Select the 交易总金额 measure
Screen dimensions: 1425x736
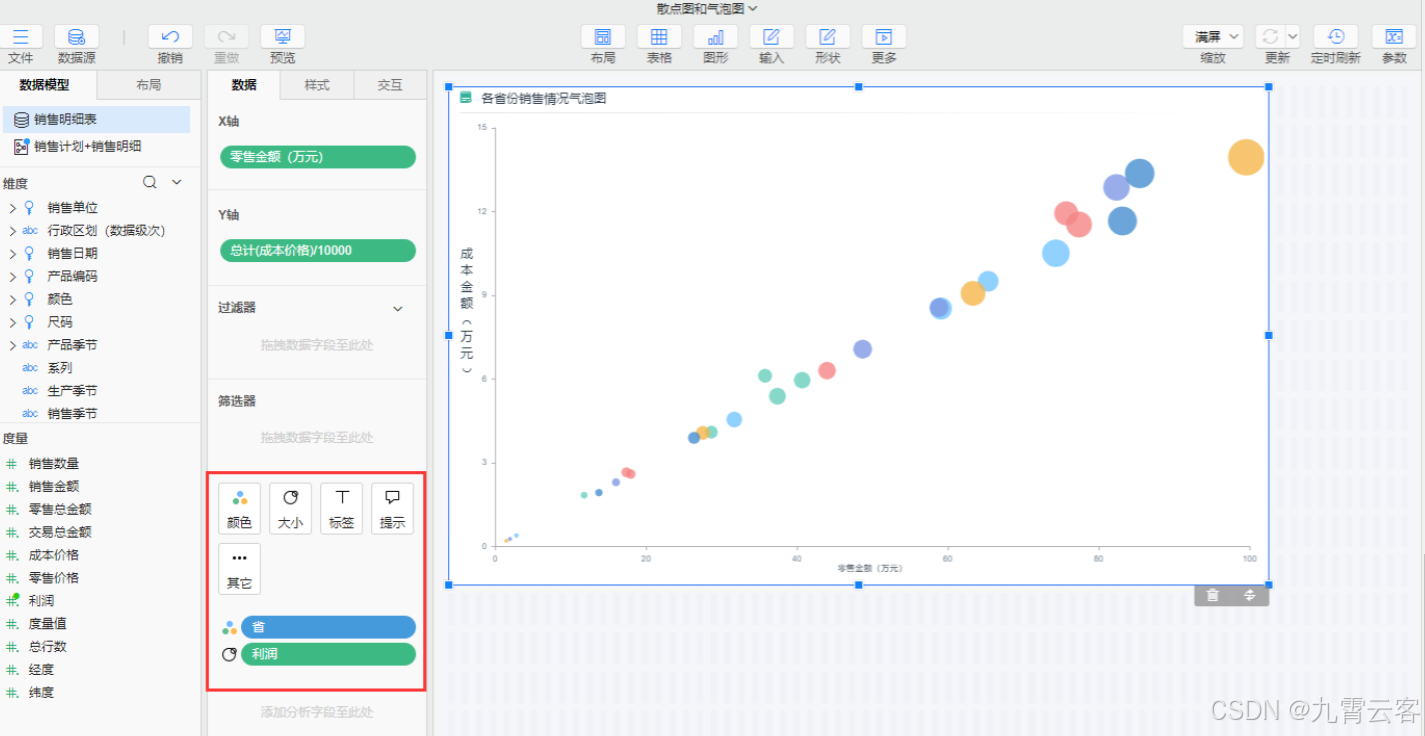point(60,533)
